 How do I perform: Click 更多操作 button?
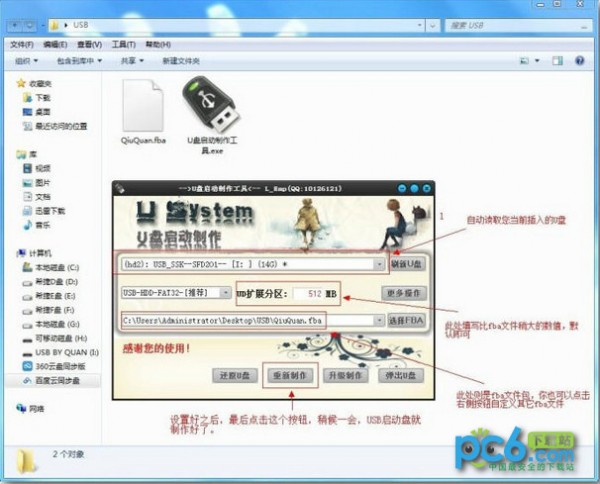[x=404, y=293]
